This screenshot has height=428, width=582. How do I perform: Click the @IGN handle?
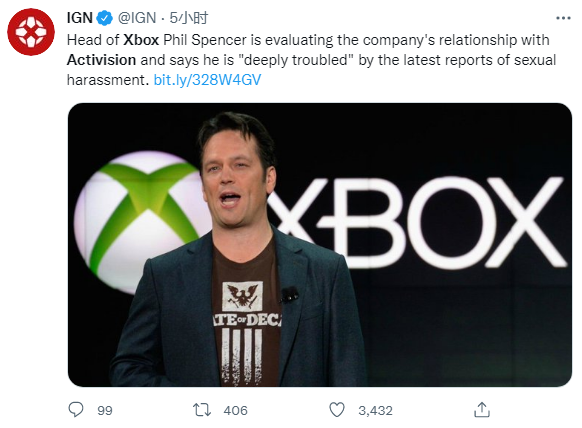pyautogui.click(x=137, y=18)
